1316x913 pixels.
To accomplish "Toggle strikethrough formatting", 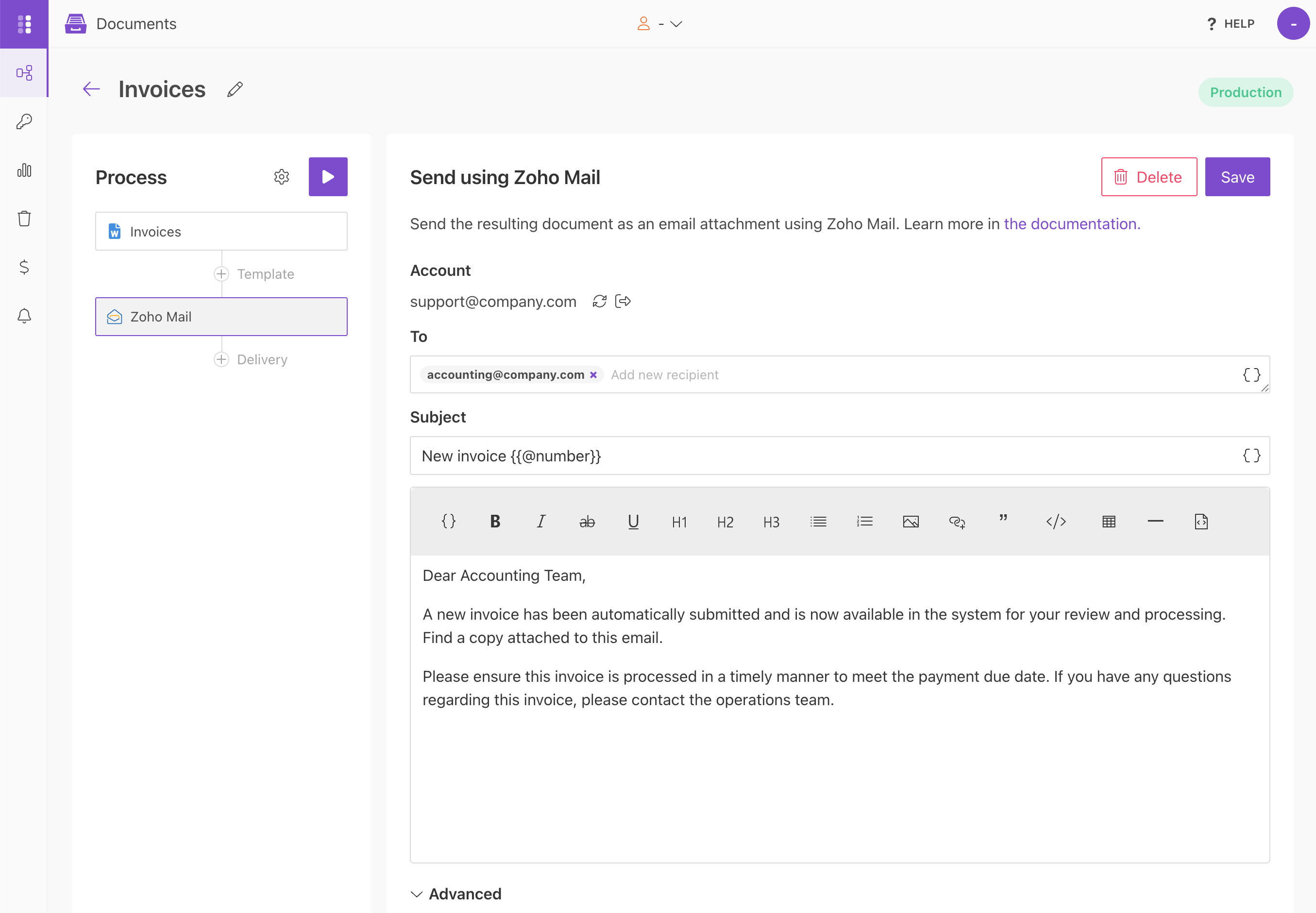I will [588, 521].
